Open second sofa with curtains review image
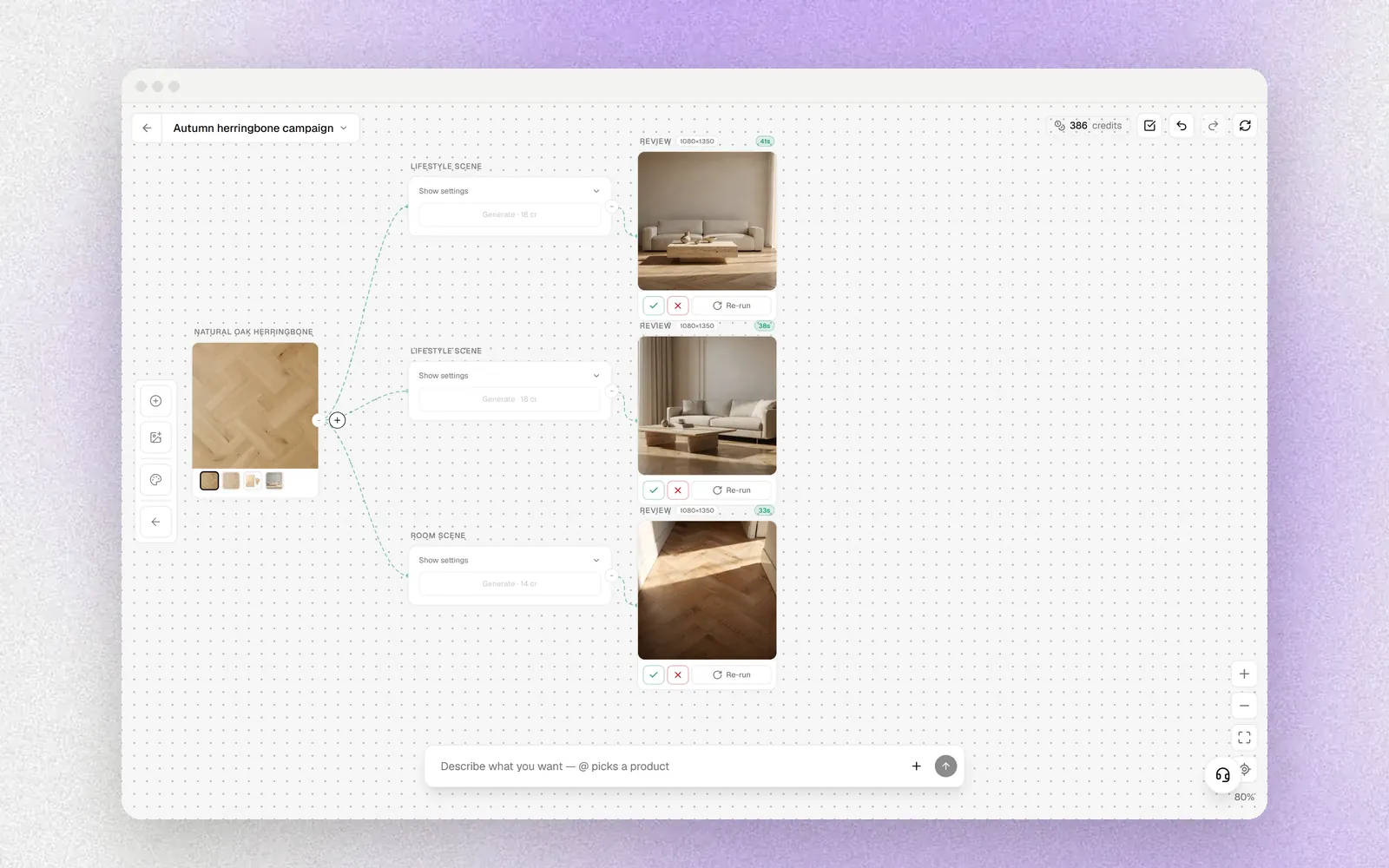1389x868 pixels. (x=707, y=405)
